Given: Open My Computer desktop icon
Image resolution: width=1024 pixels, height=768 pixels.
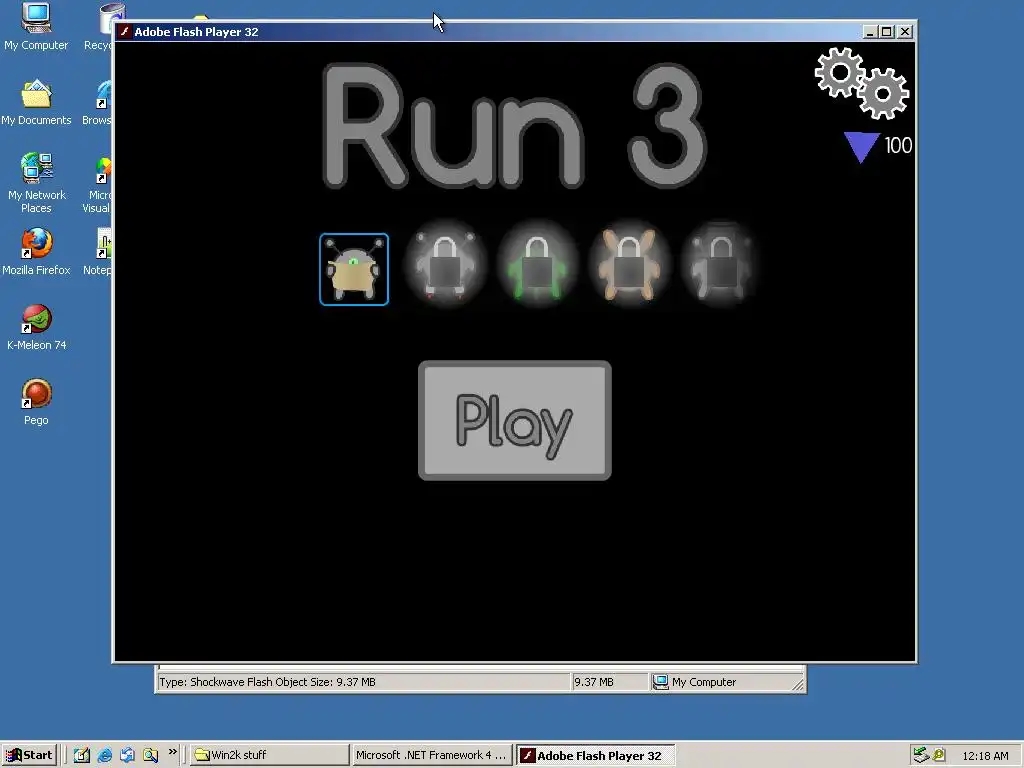Looking at the screenshot, I should click(x=36, y=27).
